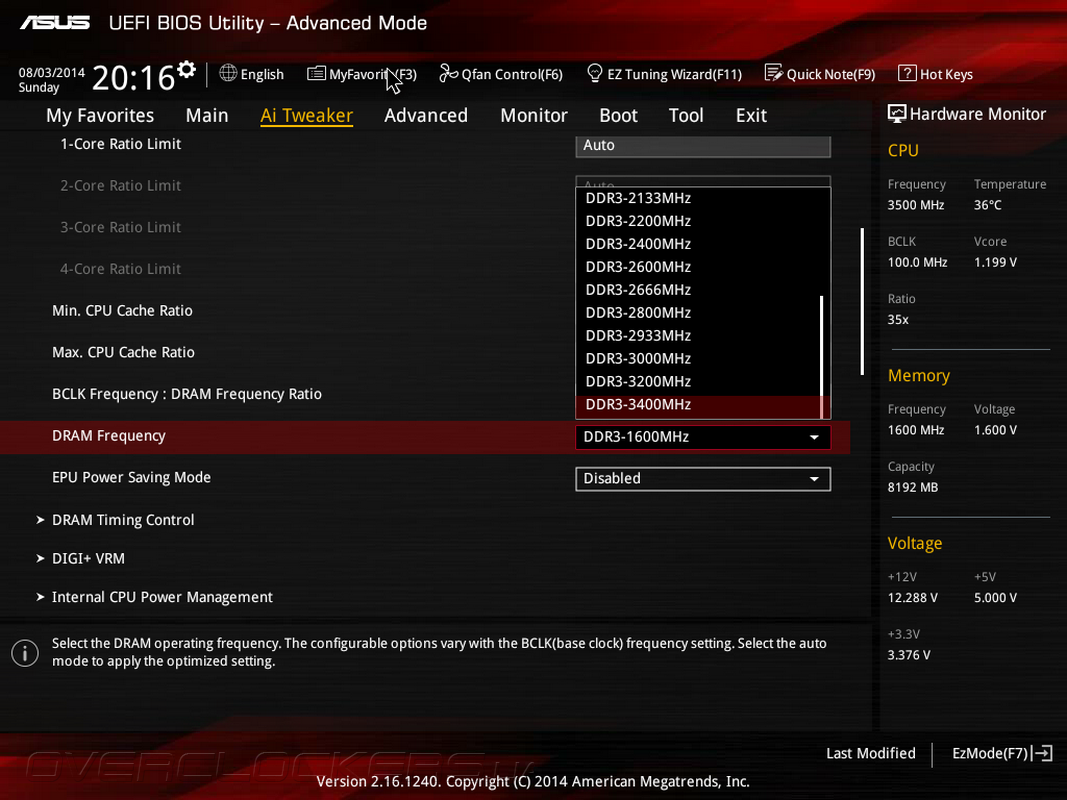Go to the Advanced tab
The width and height of the screenshot is (1067, 800).
426,116
